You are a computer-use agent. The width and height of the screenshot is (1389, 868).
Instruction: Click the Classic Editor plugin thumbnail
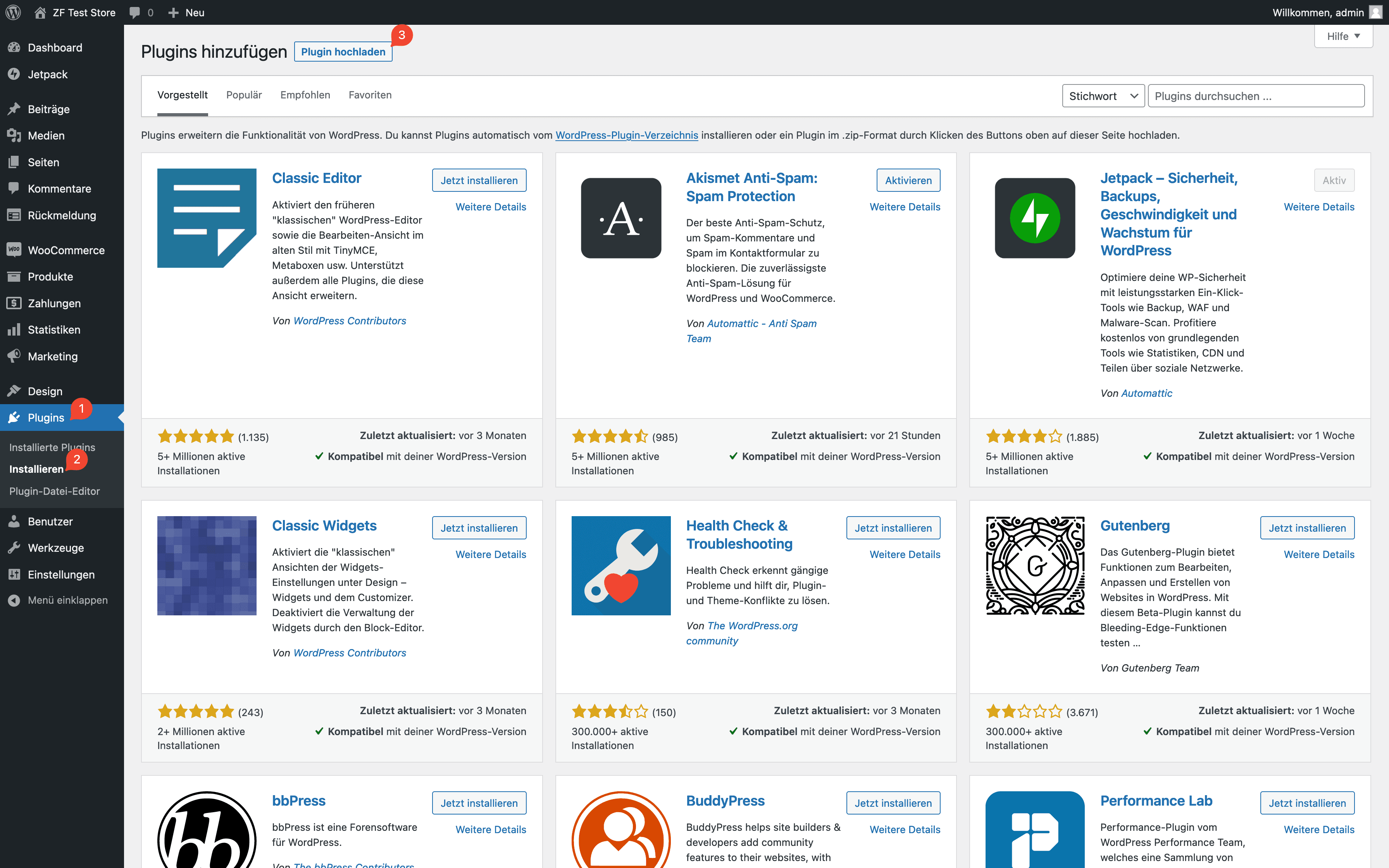coord(207,218)
